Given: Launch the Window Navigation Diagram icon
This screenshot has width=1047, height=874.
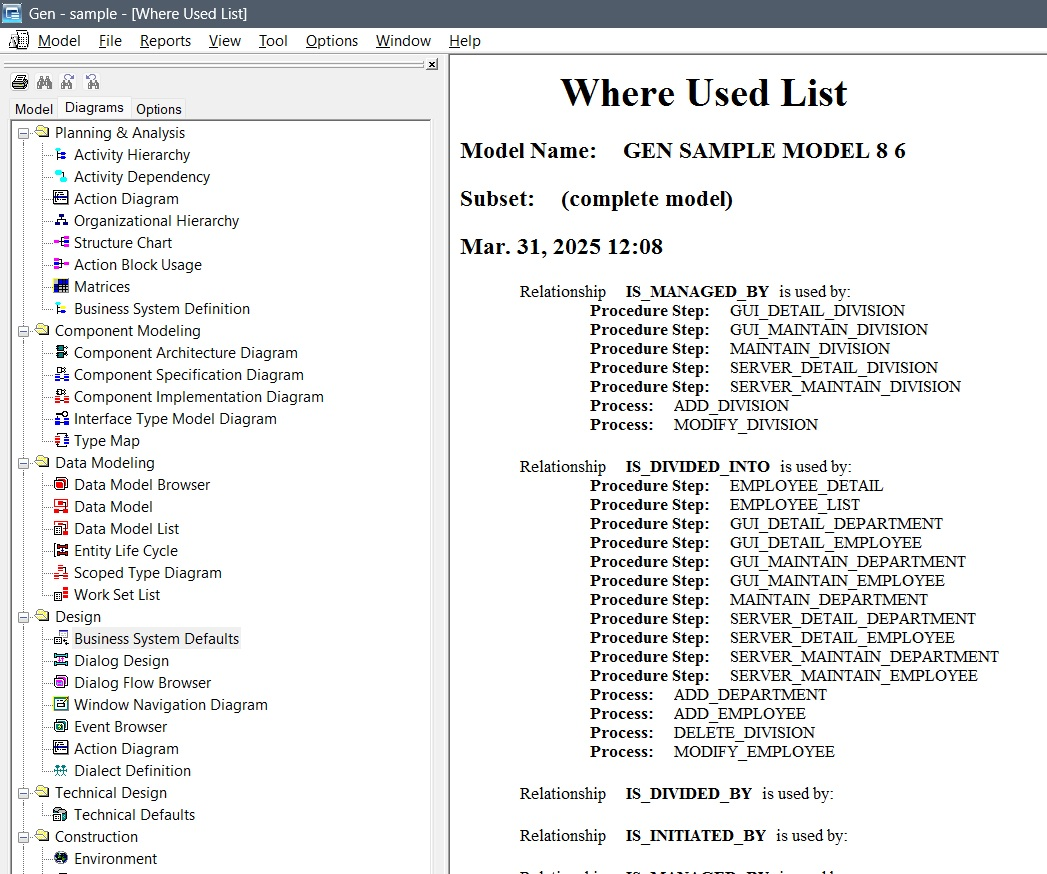Looking at the screenshot, I should click(x=61, y=705).
